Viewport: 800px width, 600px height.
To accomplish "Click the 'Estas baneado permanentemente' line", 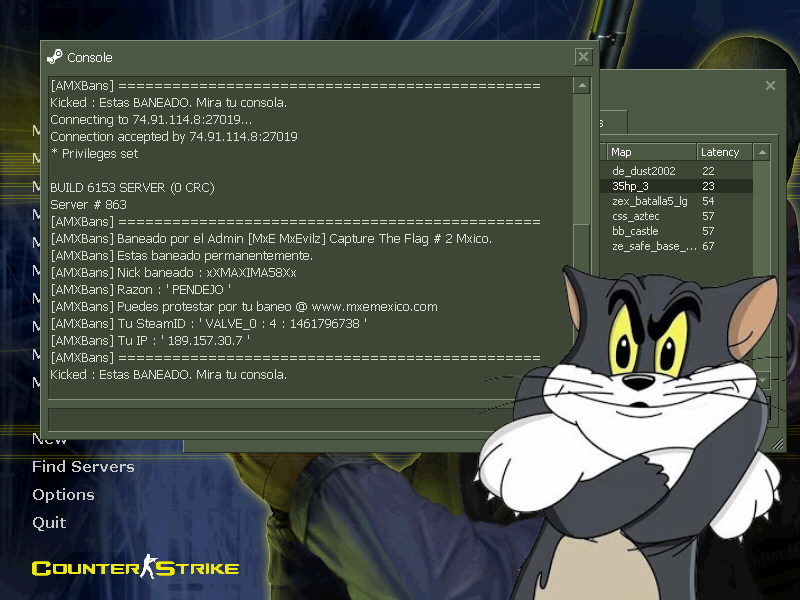I will 182,256.
